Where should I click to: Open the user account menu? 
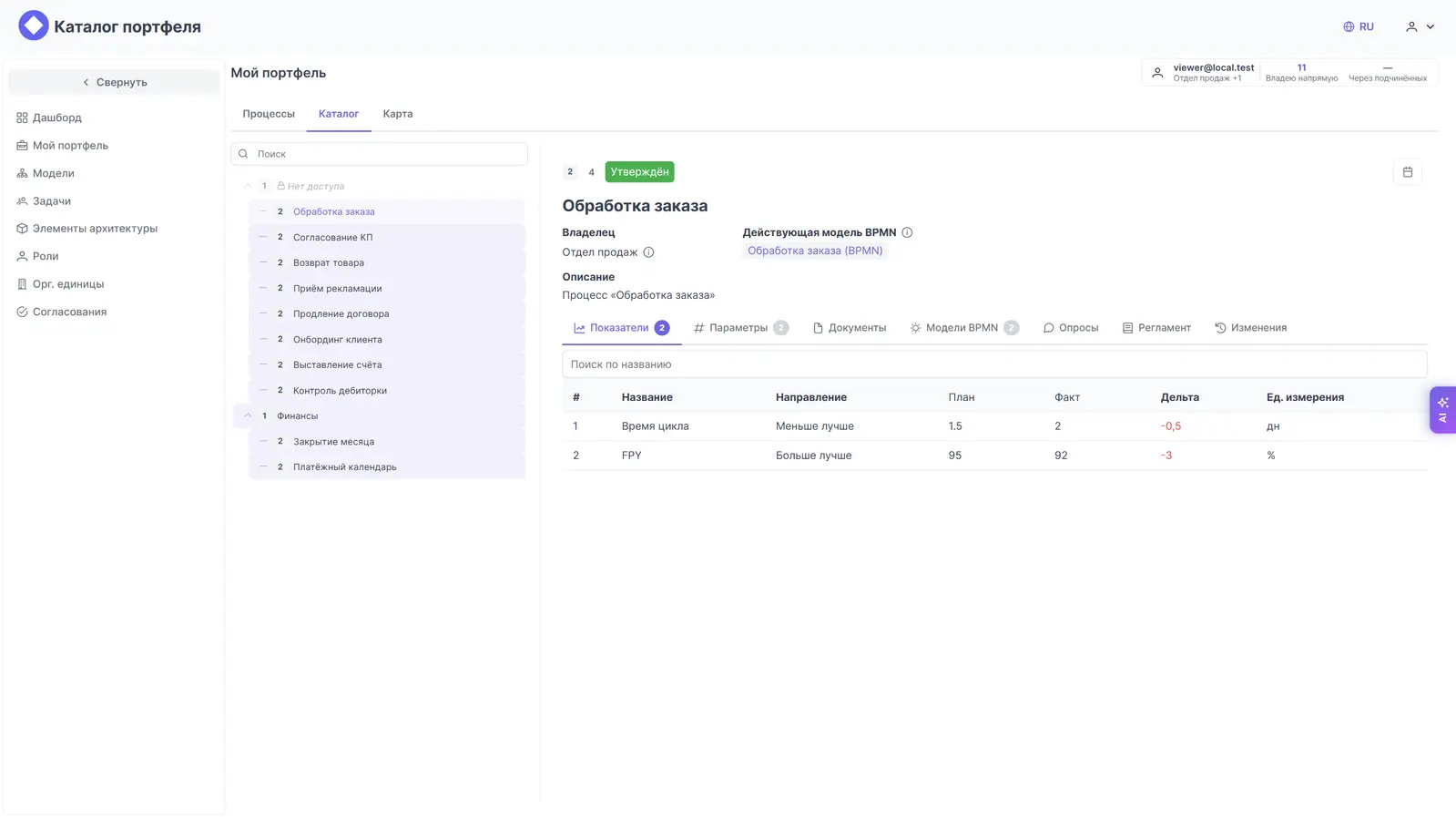click(1420, 26)
